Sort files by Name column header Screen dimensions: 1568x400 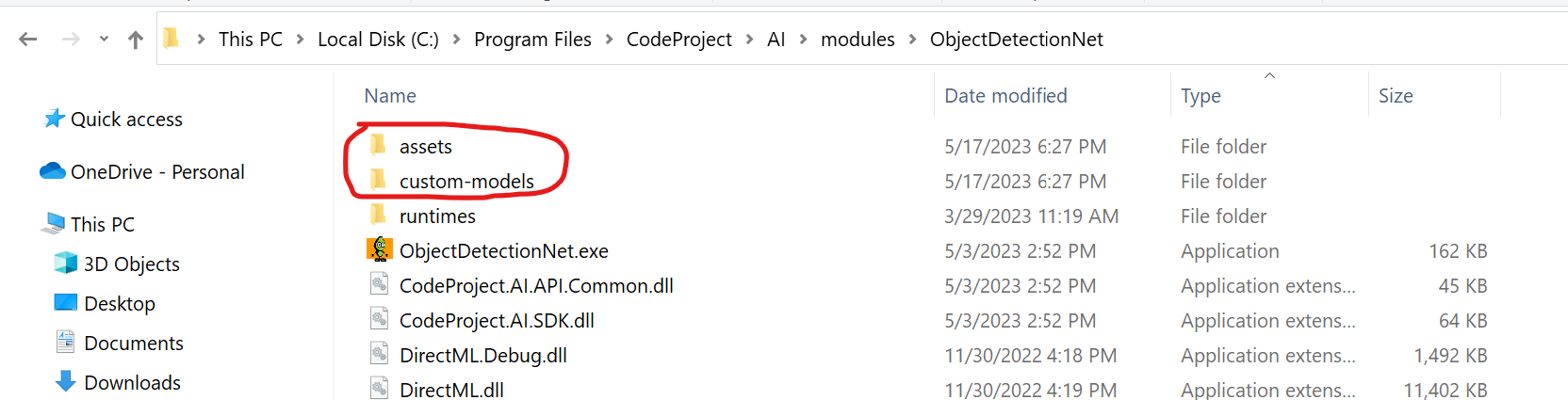tap(390, 96)
